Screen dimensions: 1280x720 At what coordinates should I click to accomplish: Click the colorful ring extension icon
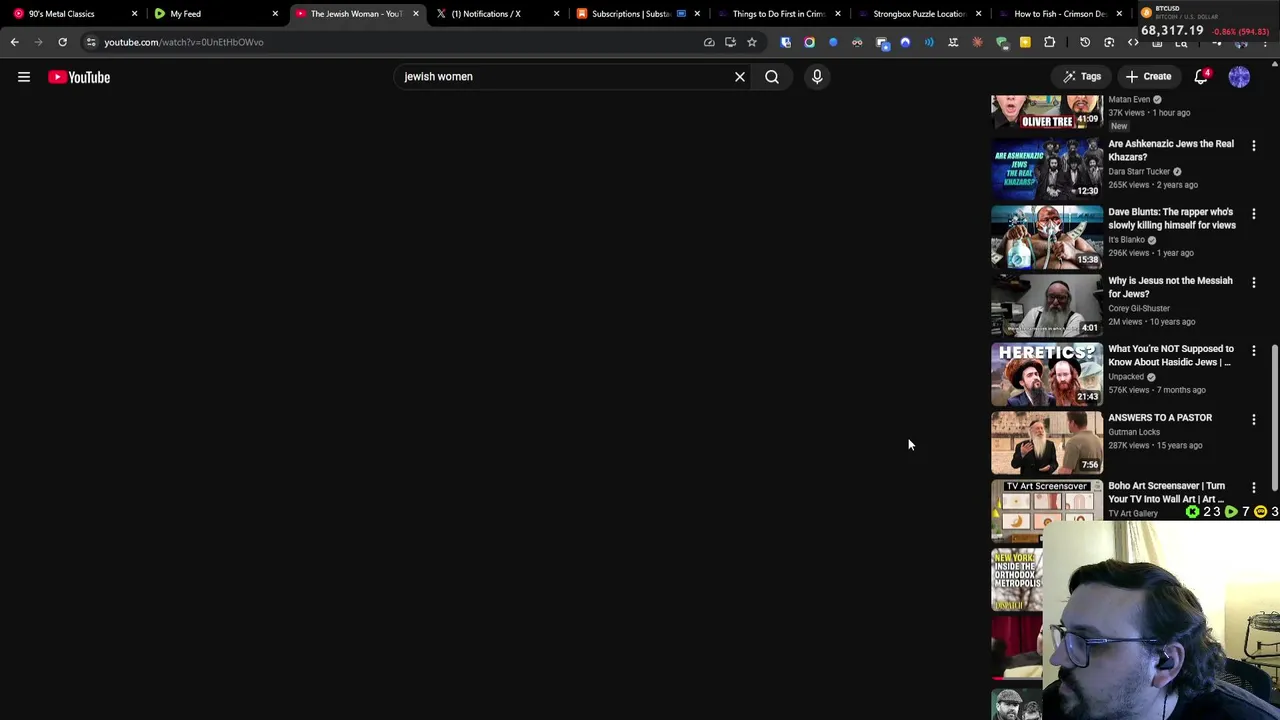click(x=809, y=42)
